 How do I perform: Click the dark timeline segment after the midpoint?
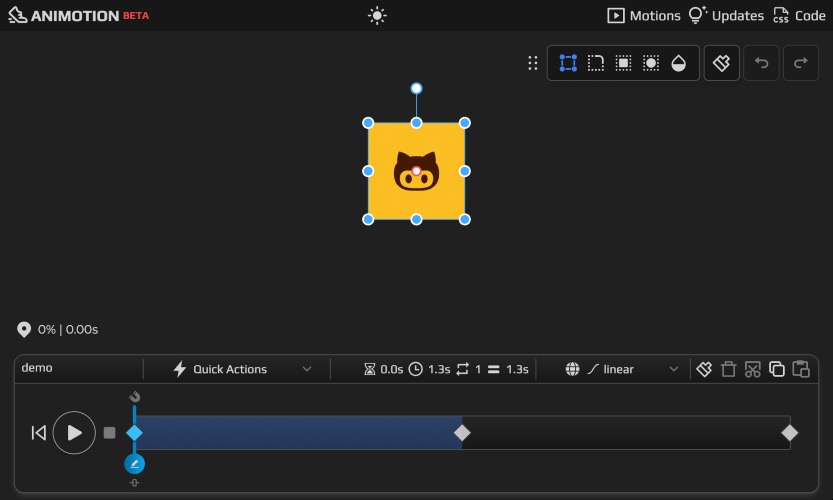626,433
